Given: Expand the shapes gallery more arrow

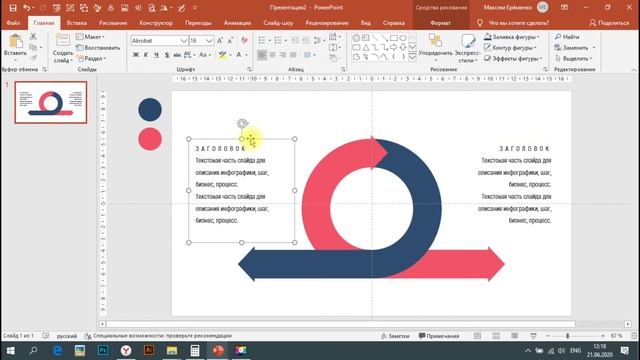Looking at the screenshot, I should (412, 57).
